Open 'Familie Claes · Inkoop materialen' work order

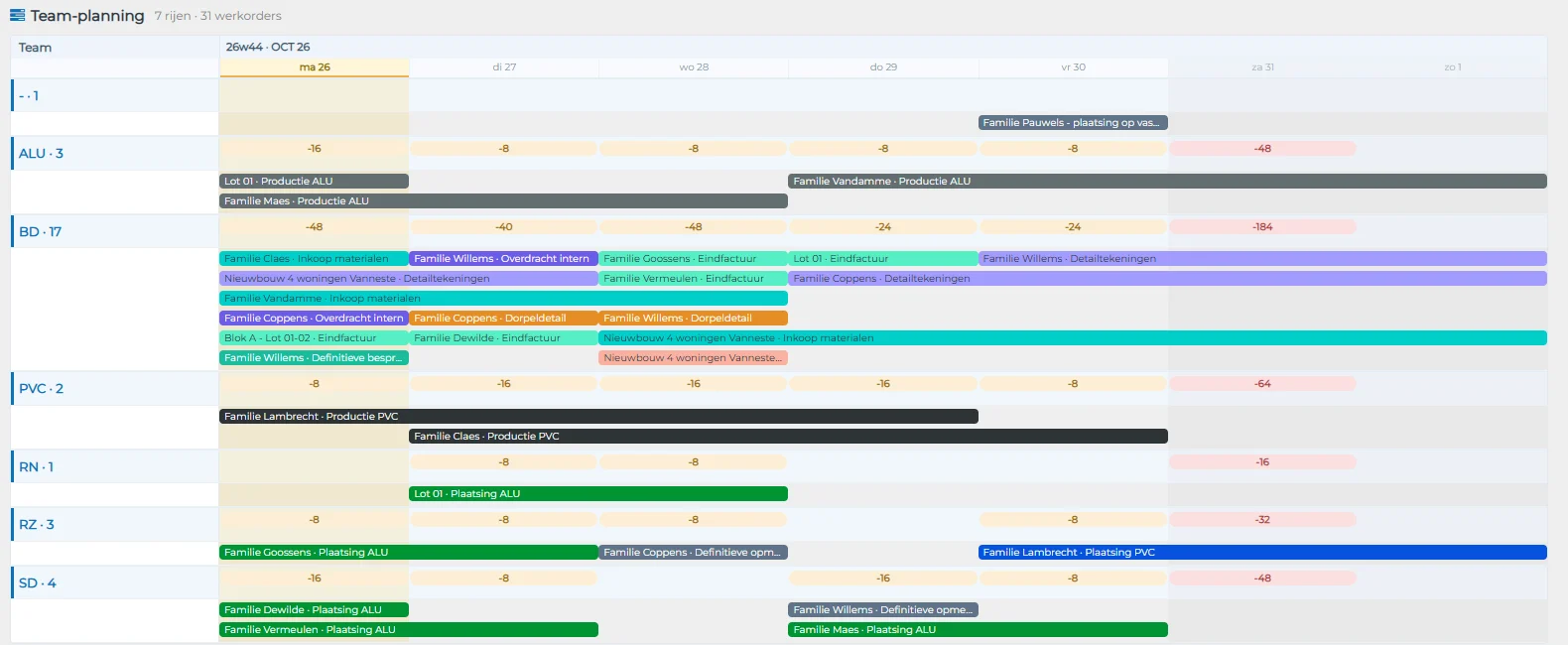pos(314,259)
